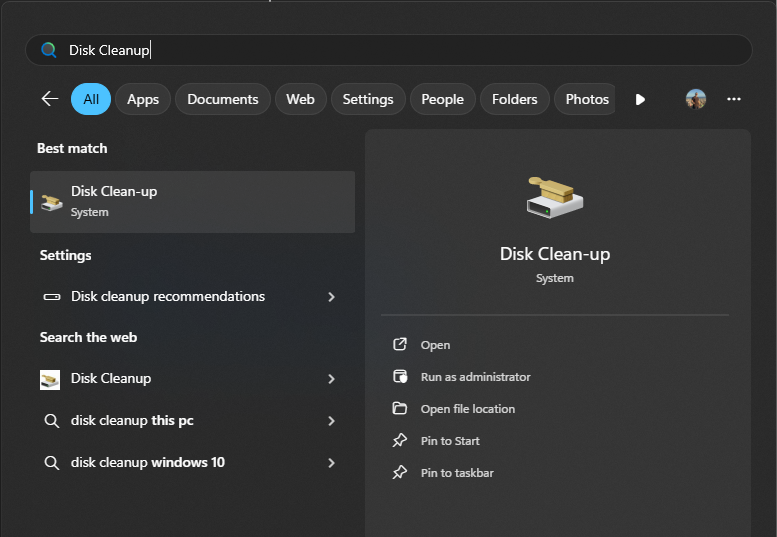Switch to the Apps filter tab
The image size is (777, 537).
143,99
